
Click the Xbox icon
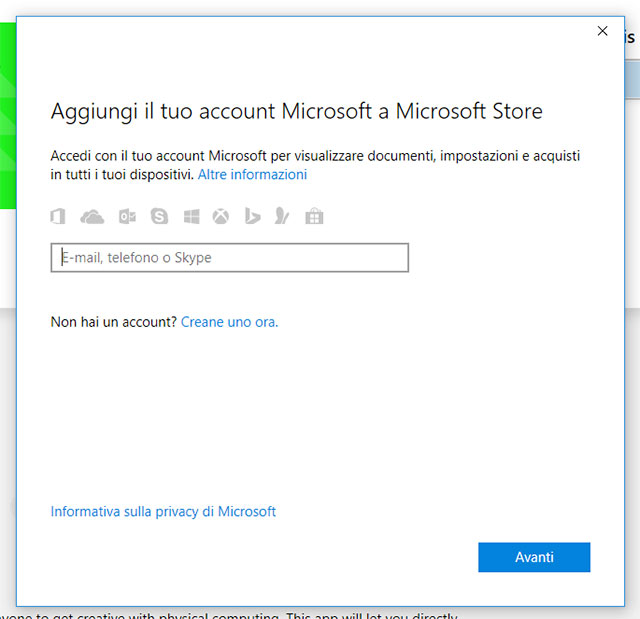point(221,216)
